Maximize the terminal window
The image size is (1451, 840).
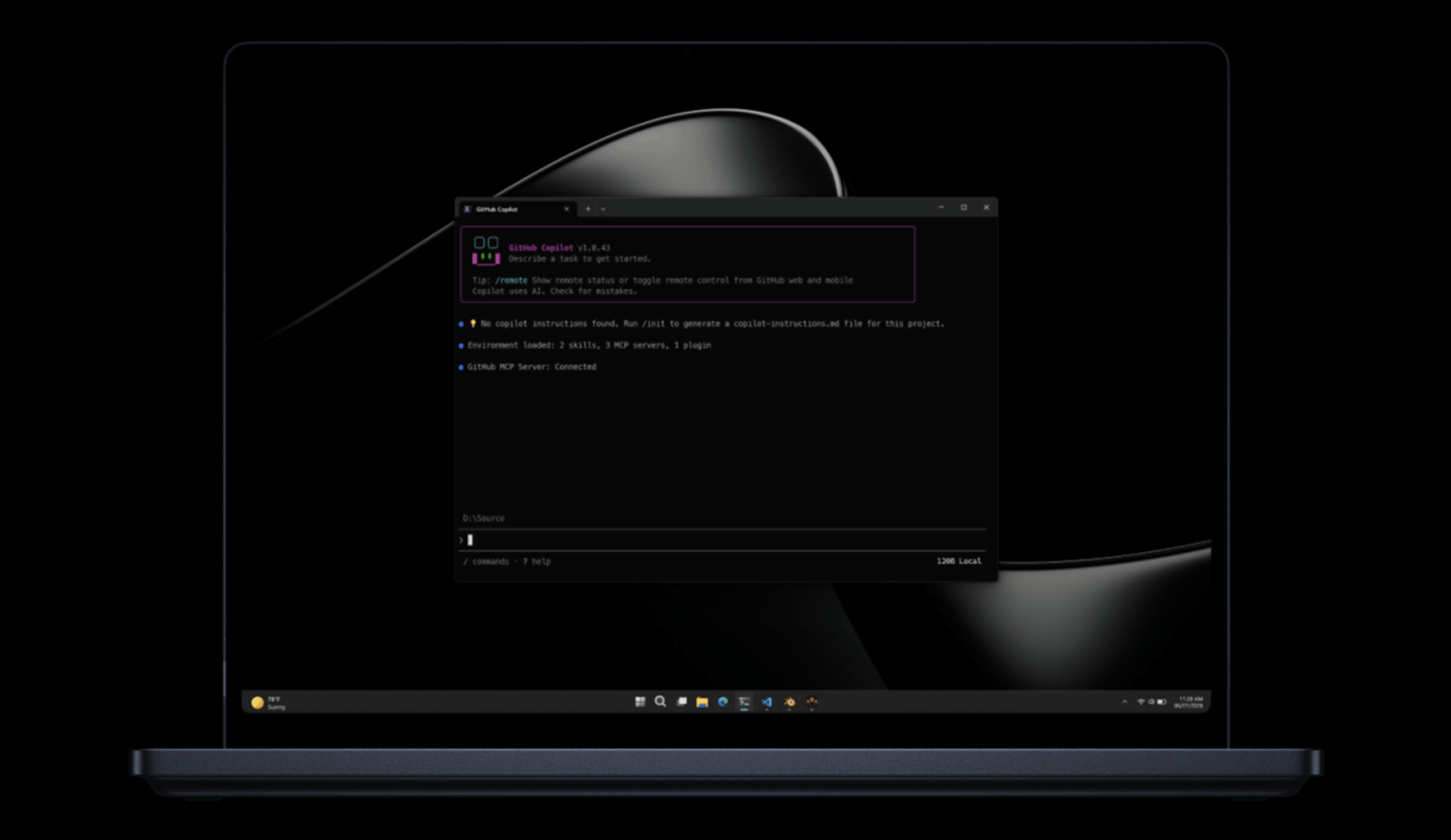coord(964,207)
